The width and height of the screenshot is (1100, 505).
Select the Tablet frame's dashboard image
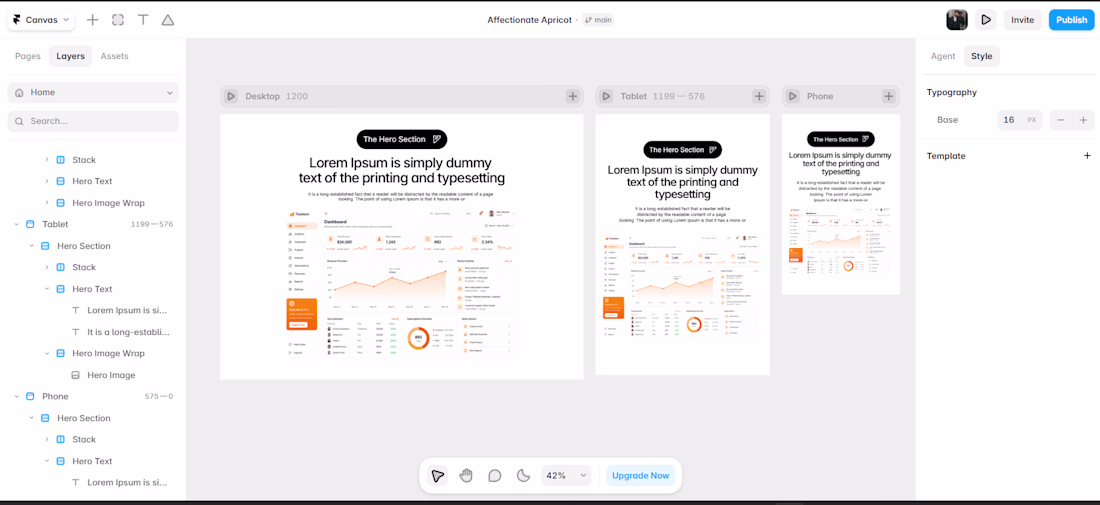682,288
